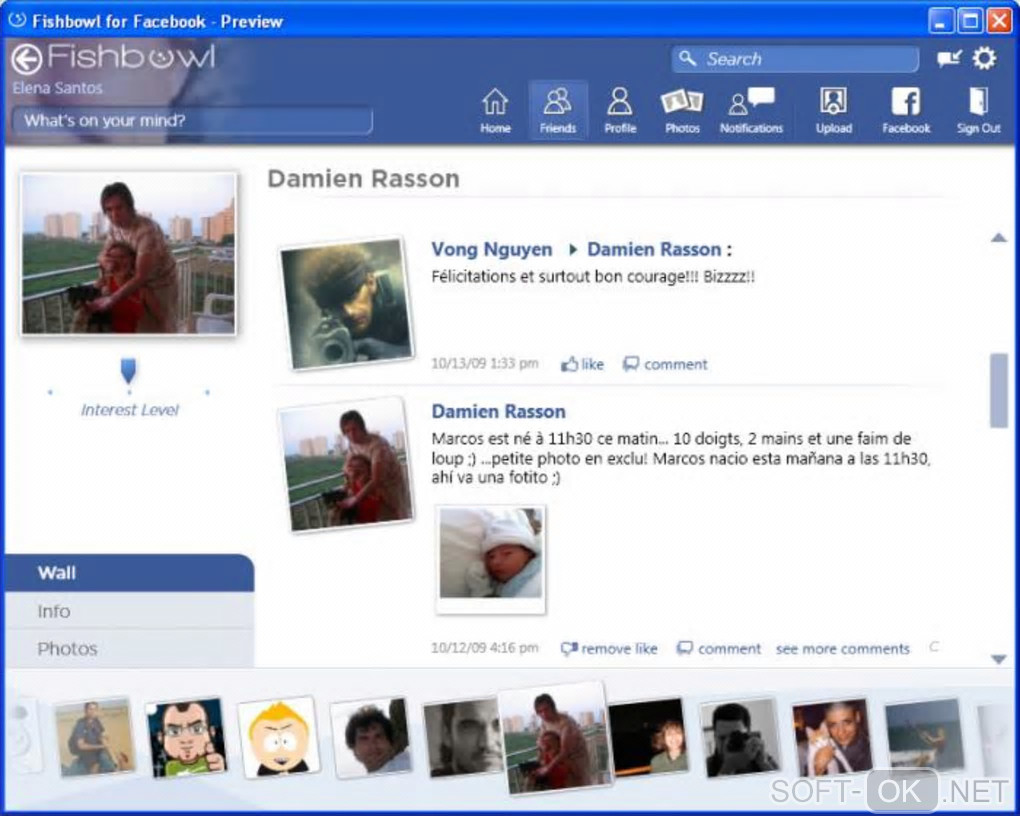The height and width of the screenshot is (816, 1020).
Task: Open the Friends section
Action: point(557,111)
